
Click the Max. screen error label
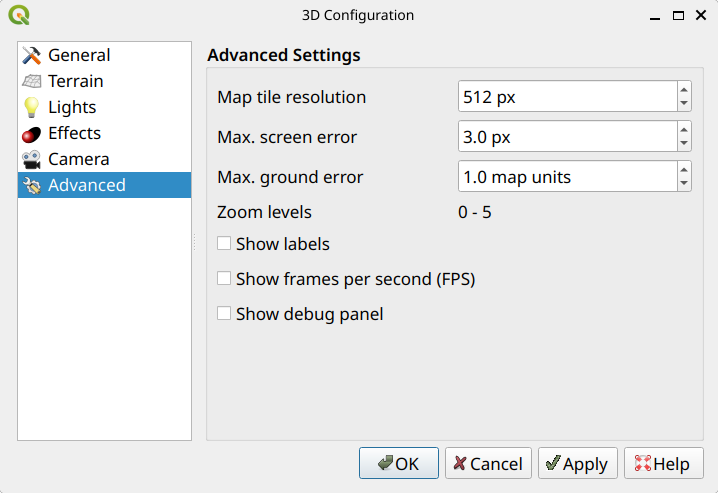pyautogui.click(x=287, y=137)
